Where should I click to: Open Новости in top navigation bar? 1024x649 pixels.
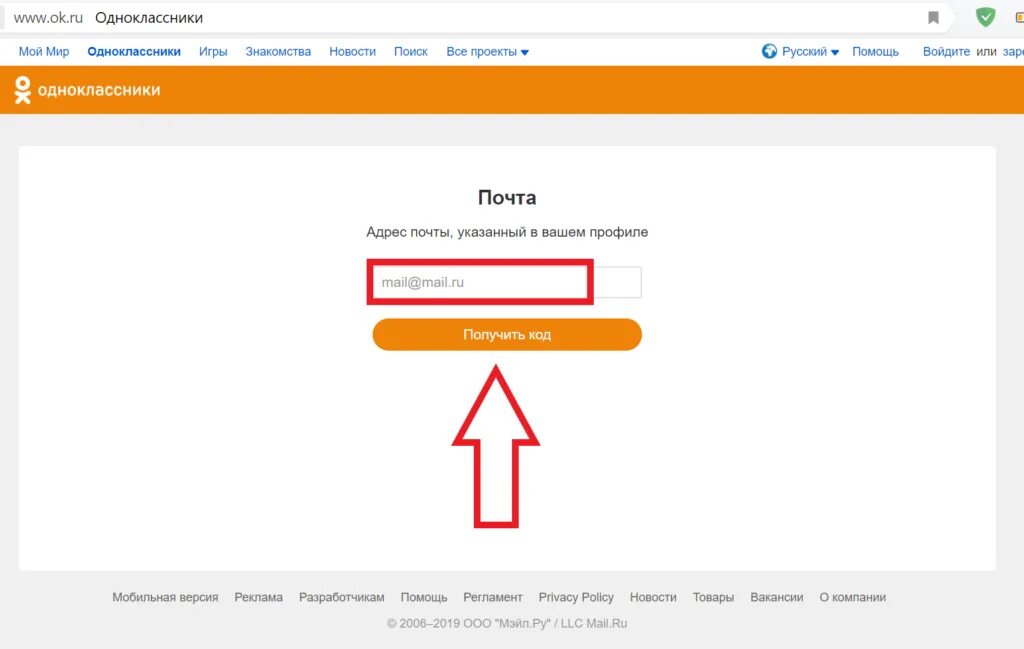pos(353,52)
